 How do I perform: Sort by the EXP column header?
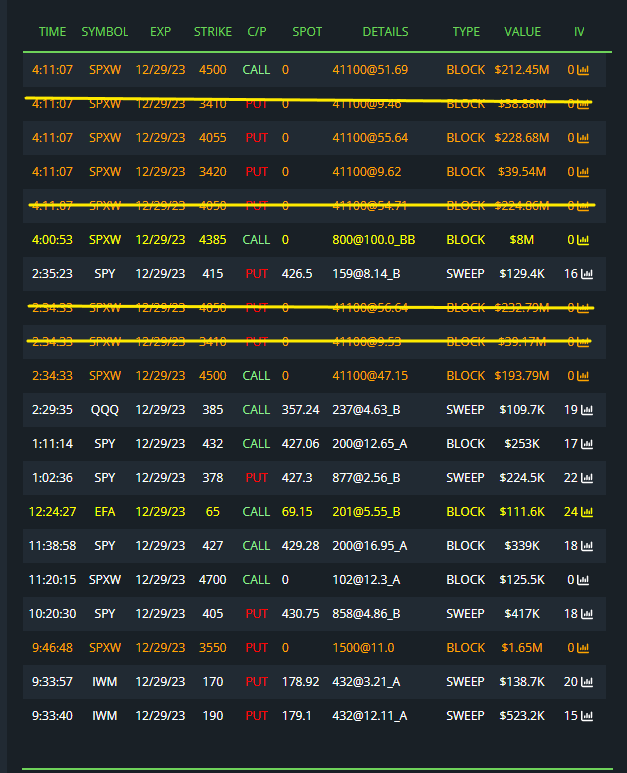pos(160,32)
